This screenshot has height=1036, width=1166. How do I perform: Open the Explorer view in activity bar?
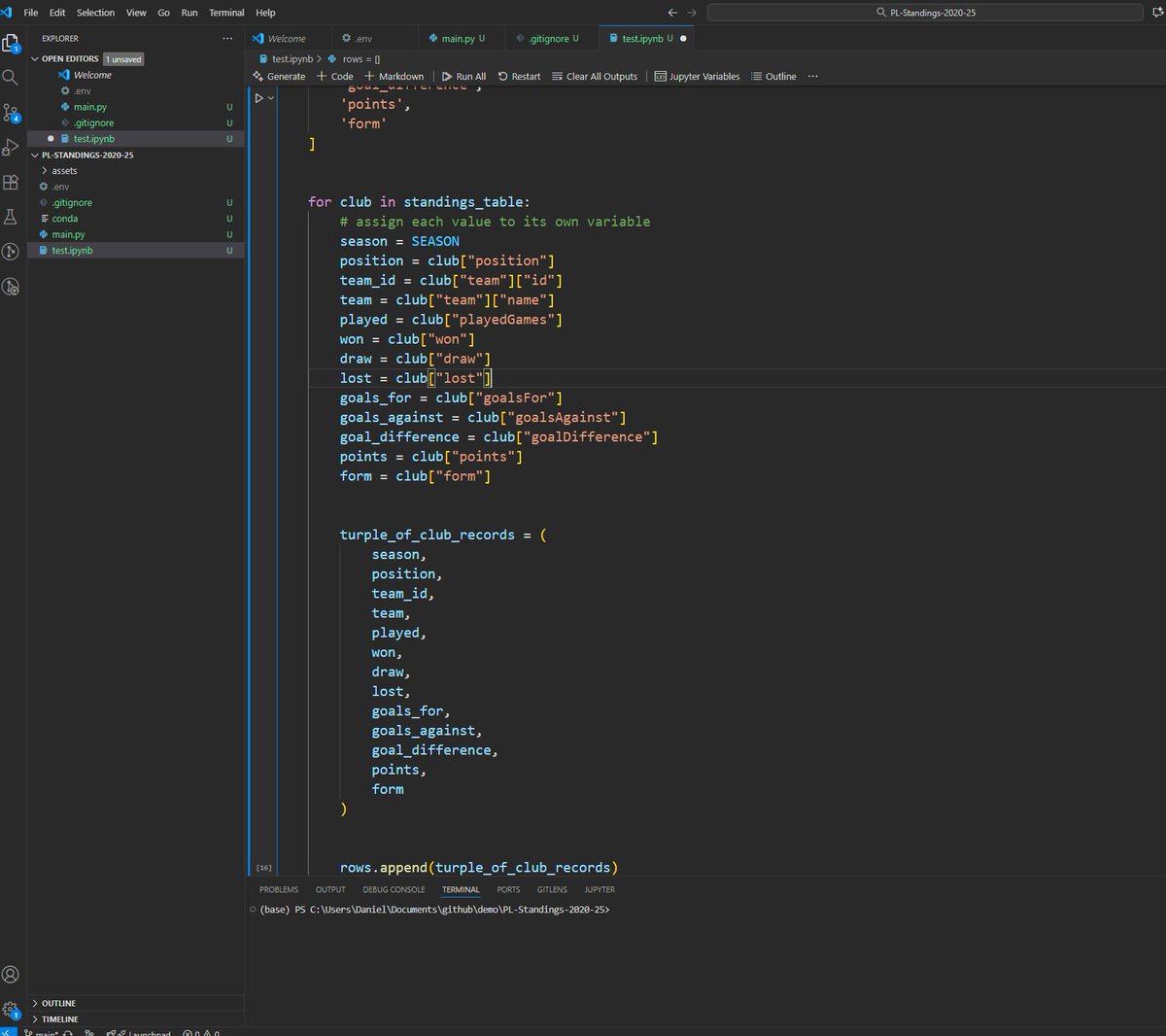pyautogui.click(x=11, y=43)
